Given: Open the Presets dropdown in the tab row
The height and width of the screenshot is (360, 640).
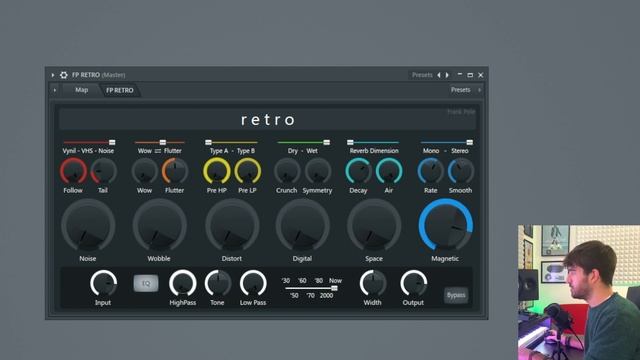Looking at the screenshot, I should tap(460, 90).
